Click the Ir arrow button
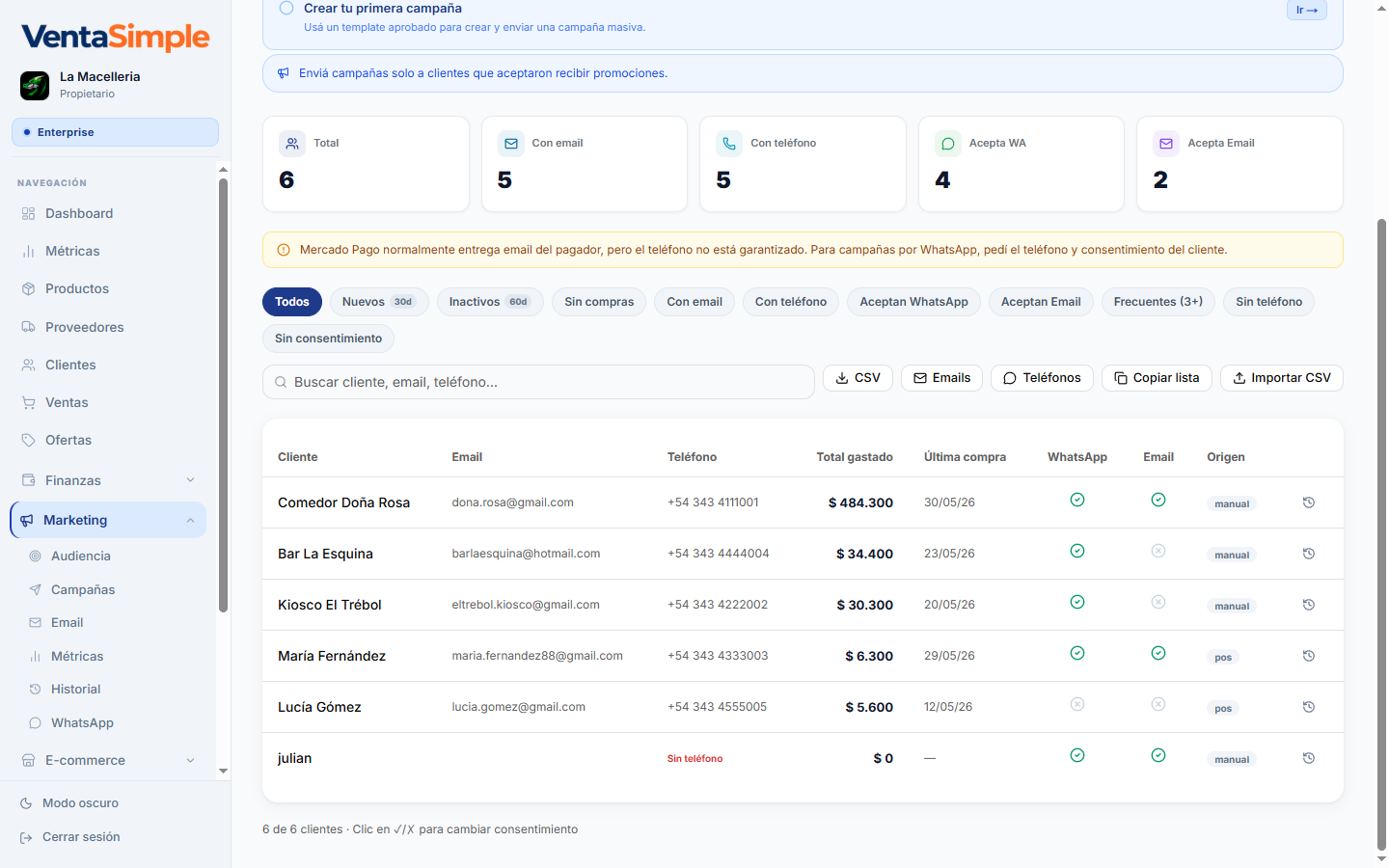The image size is (1389, 868). coord(1307,10)
